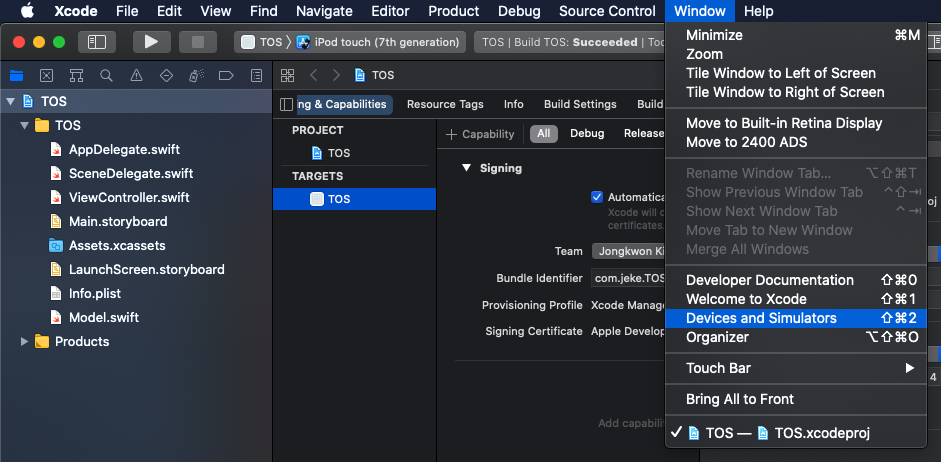Open Touch Bar submenu
The image size is (941, 462).
point(796,368)
